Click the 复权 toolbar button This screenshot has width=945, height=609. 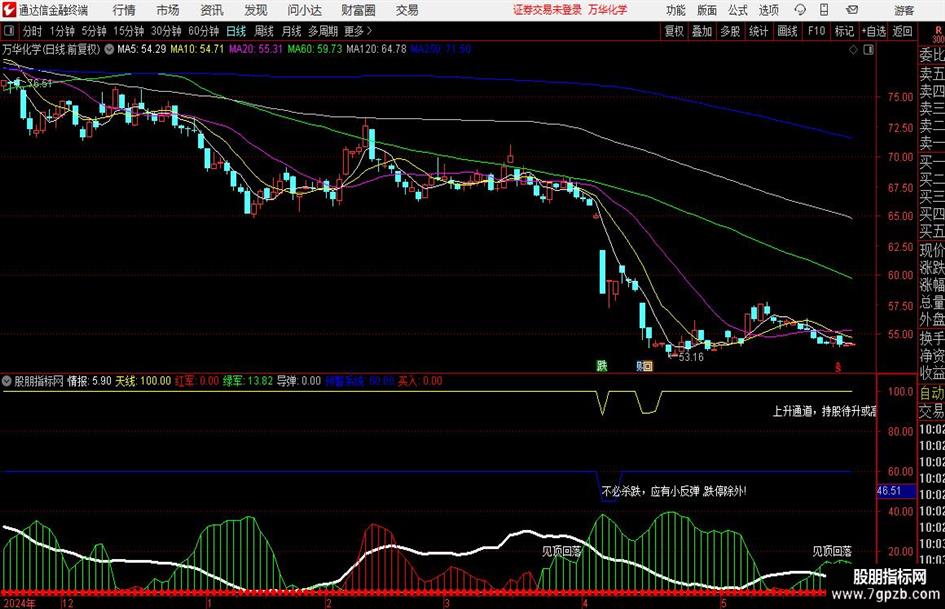[x=674, y=31]
